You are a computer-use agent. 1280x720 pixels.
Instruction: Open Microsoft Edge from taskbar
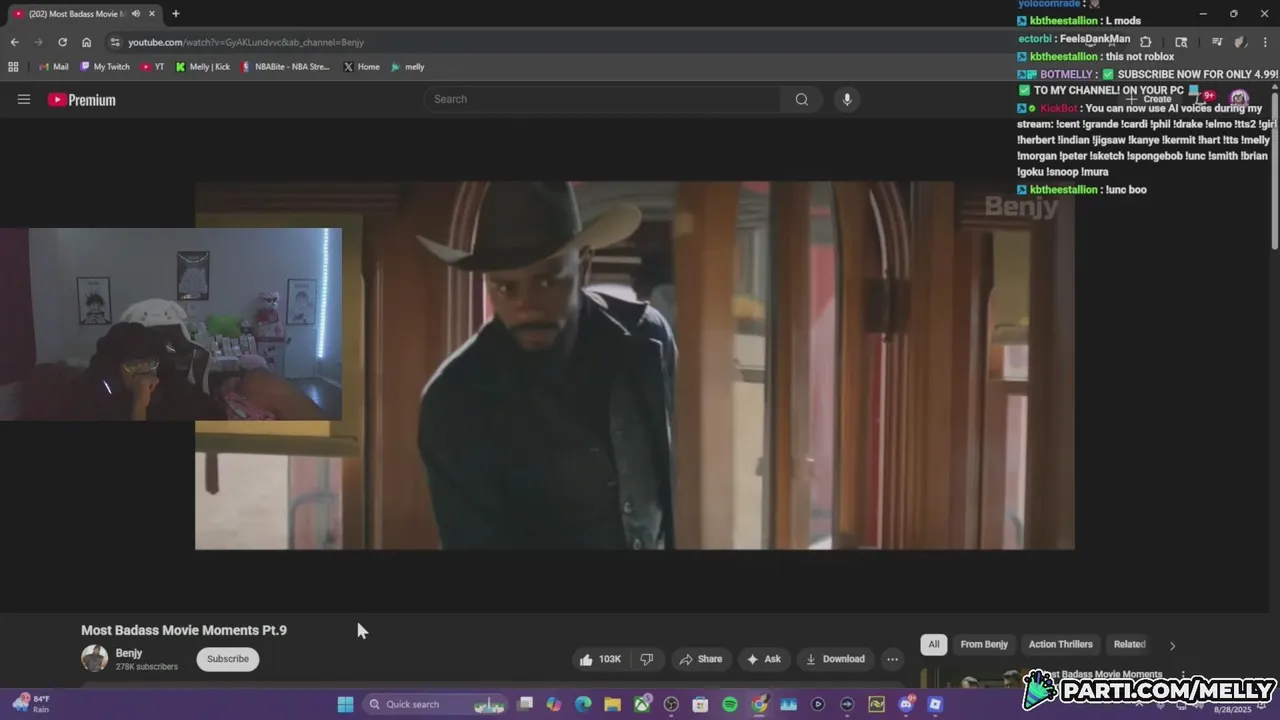click(583, 704)
